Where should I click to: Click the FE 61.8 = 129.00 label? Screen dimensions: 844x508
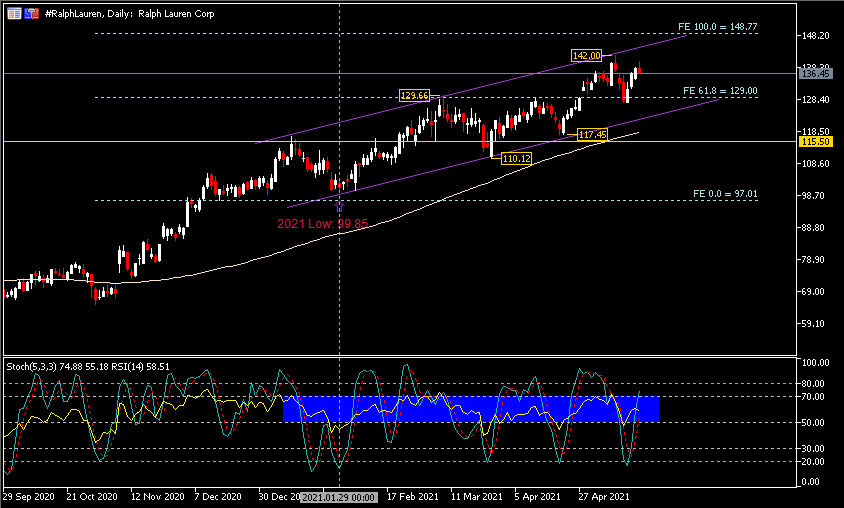coord(720,91)
